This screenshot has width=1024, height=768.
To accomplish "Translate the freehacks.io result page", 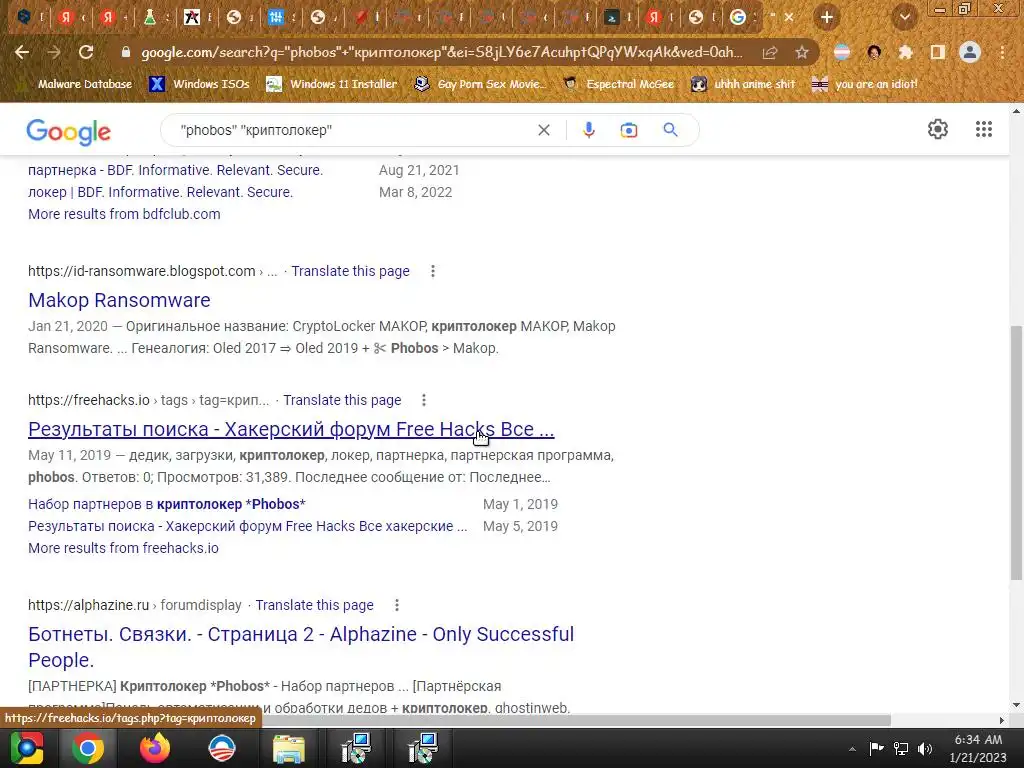I will coord(342,400).
